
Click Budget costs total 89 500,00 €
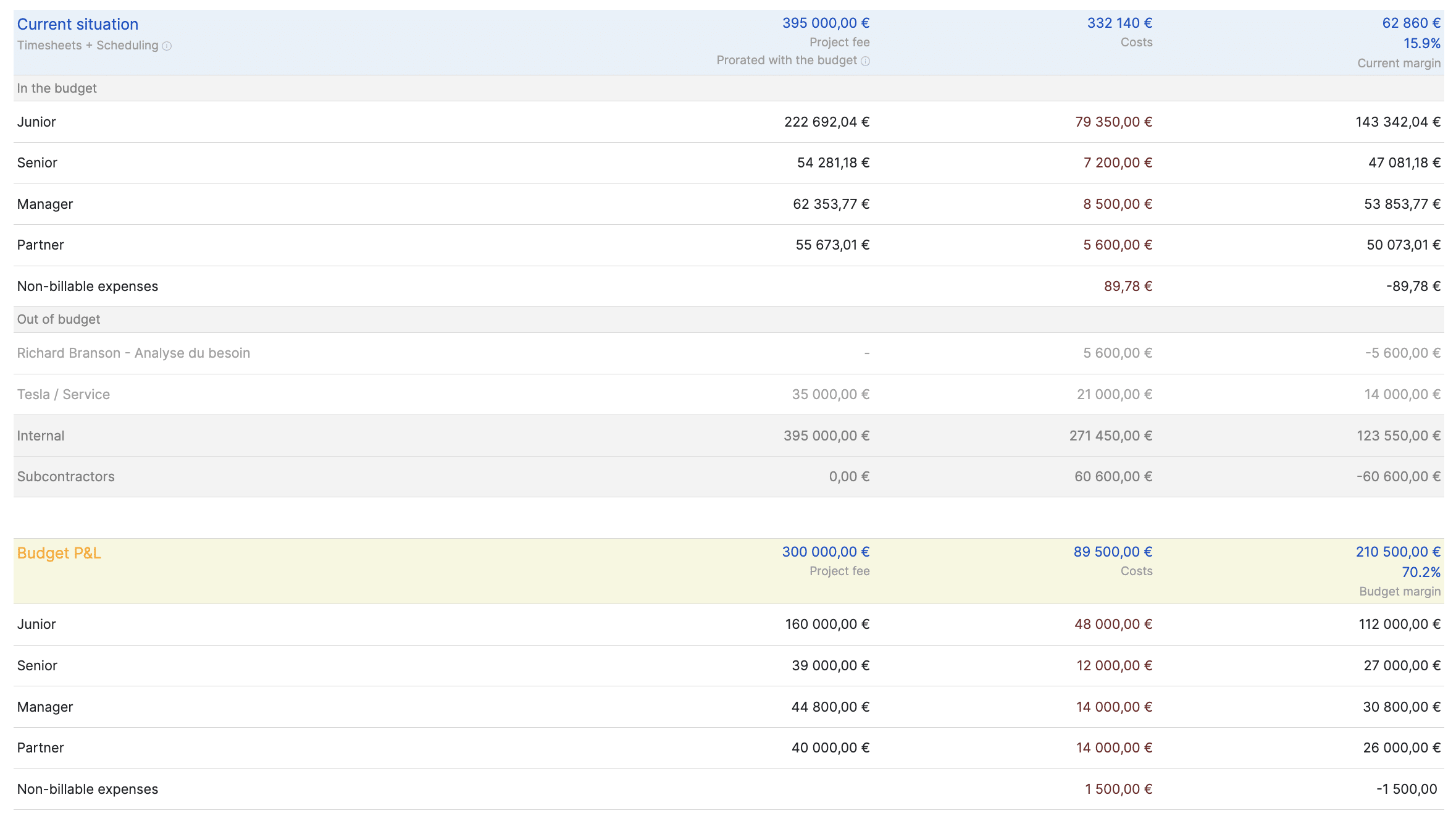coord(1113,552)
